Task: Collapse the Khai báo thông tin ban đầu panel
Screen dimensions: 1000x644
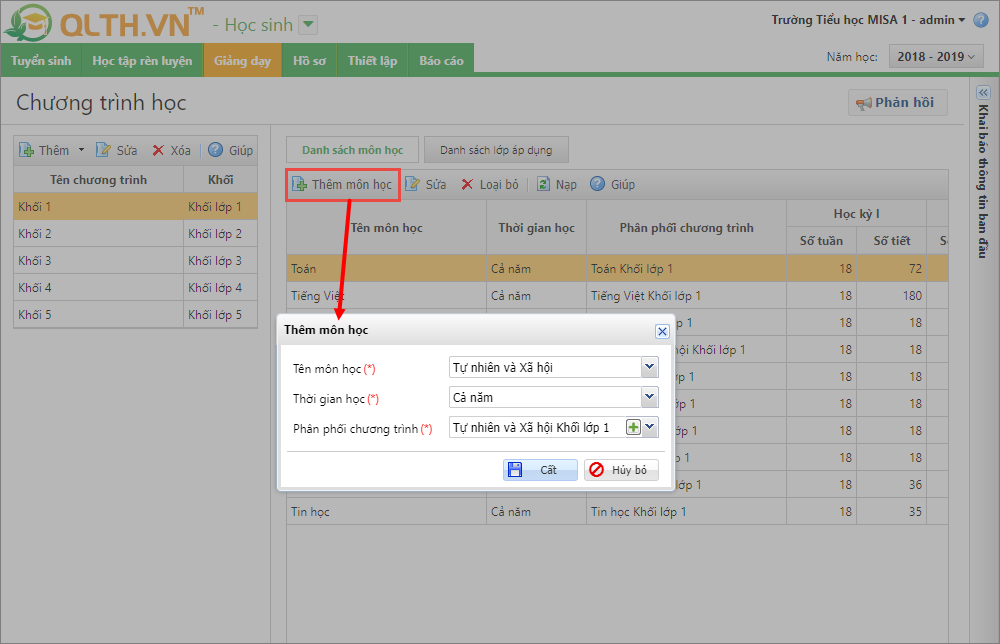Action: [983, 92]
